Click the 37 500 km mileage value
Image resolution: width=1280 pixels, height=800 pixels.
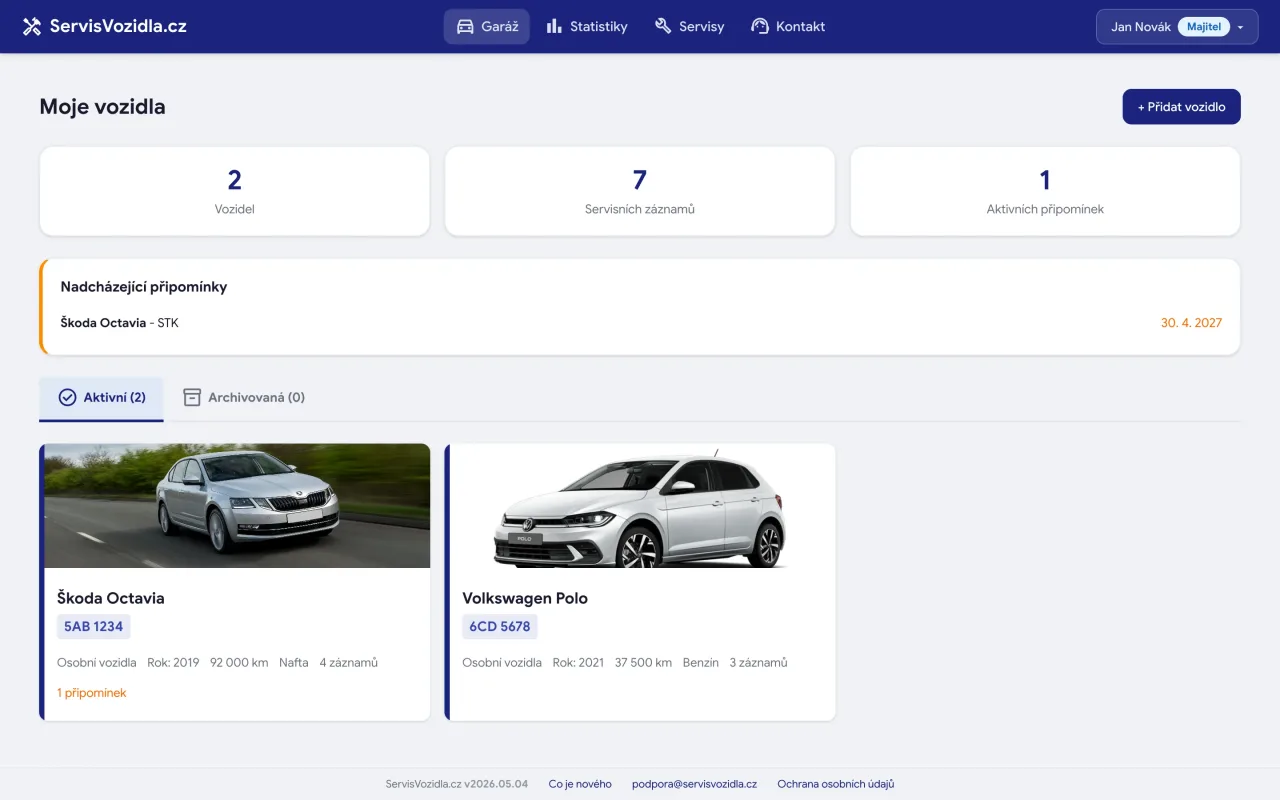pos(643,663)
